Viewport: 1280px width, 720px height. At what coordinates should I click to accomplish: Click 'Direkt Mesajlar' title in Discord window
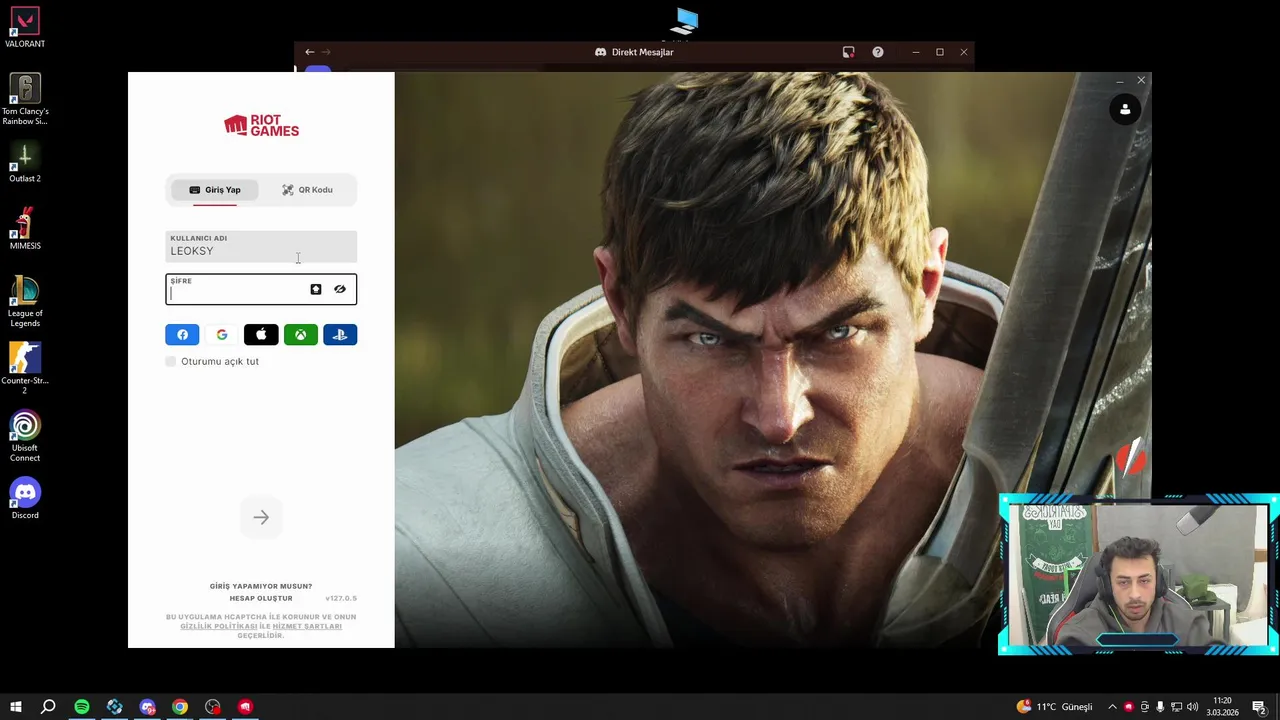643,52
